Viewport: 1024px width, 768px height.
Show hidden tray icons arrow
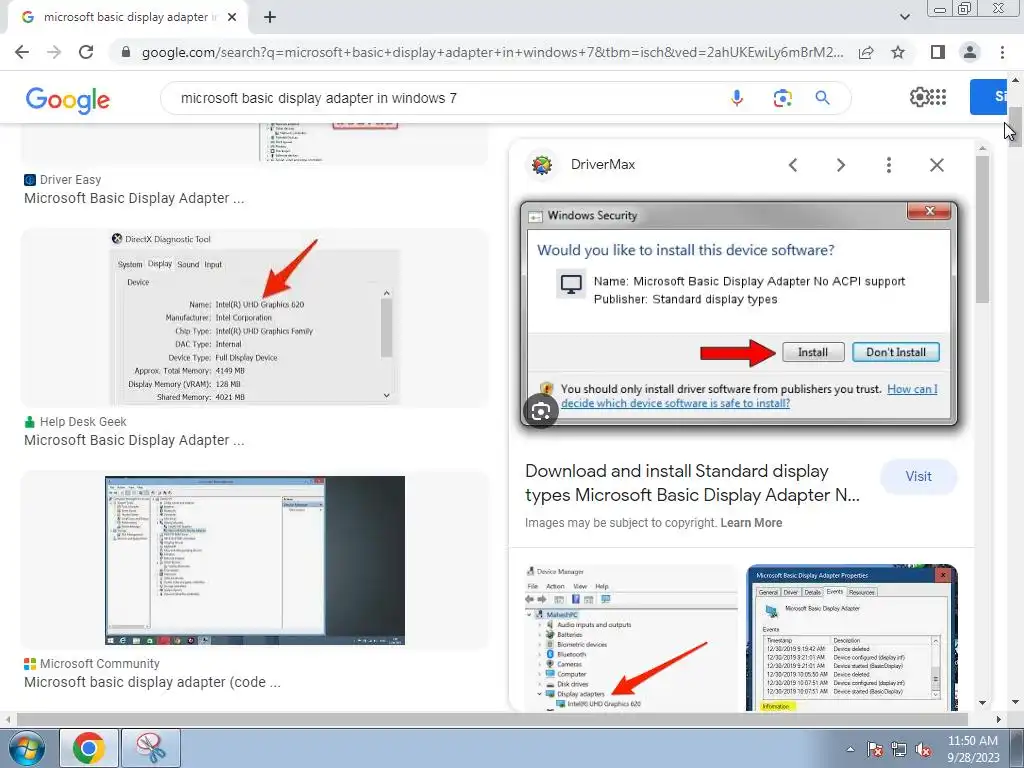click(x=850, y=749)
